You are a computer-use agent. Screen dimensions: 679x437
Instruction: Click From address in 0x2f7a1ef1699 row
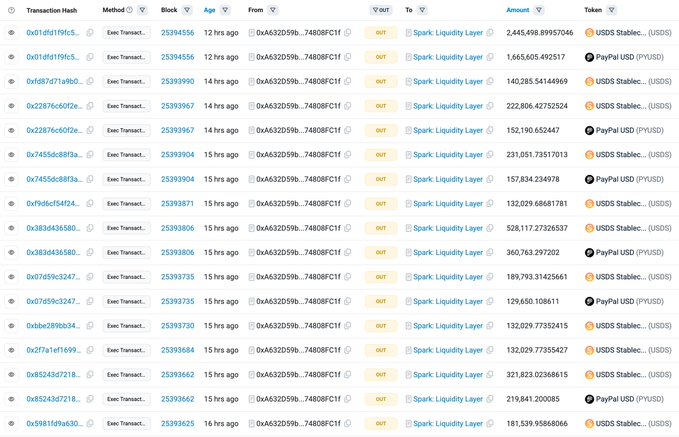(x=298, y=350)
